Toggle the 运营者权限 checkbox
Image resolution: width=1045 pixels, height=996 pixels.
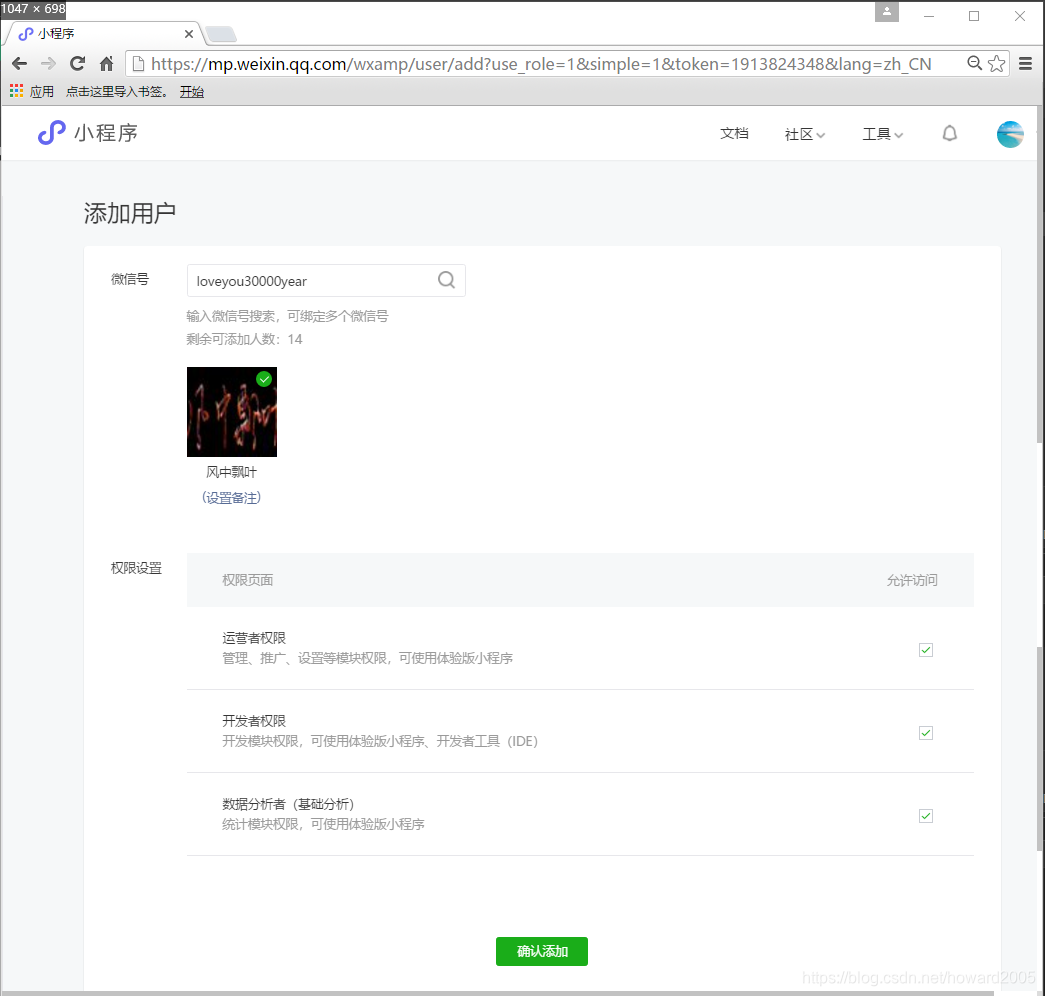pos(926,650)
